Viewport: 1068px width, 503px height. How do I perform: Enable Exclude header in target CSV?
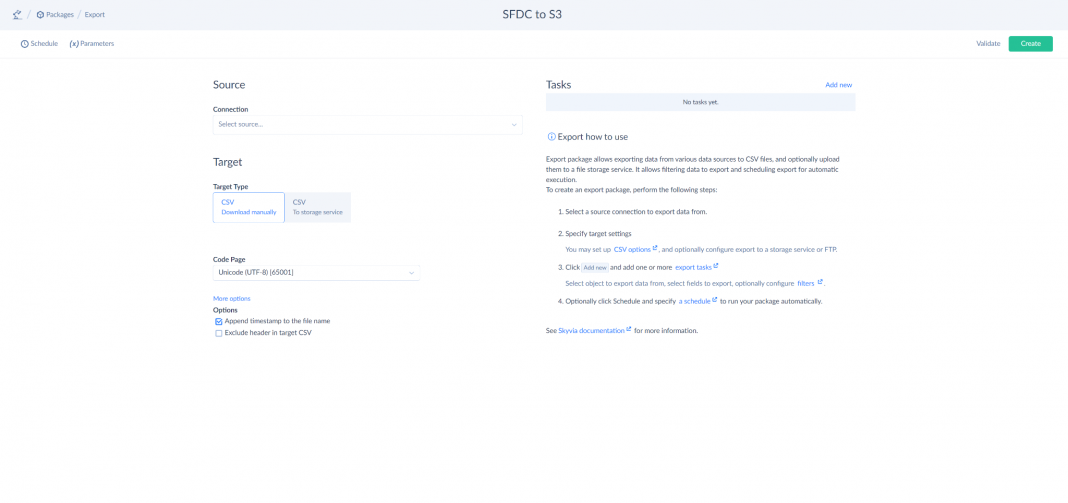coord(219,333)
